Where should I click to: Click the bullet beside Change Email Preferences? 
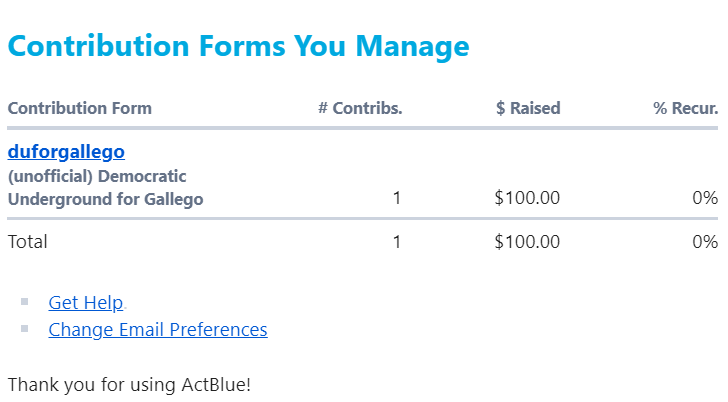point(25,327)
